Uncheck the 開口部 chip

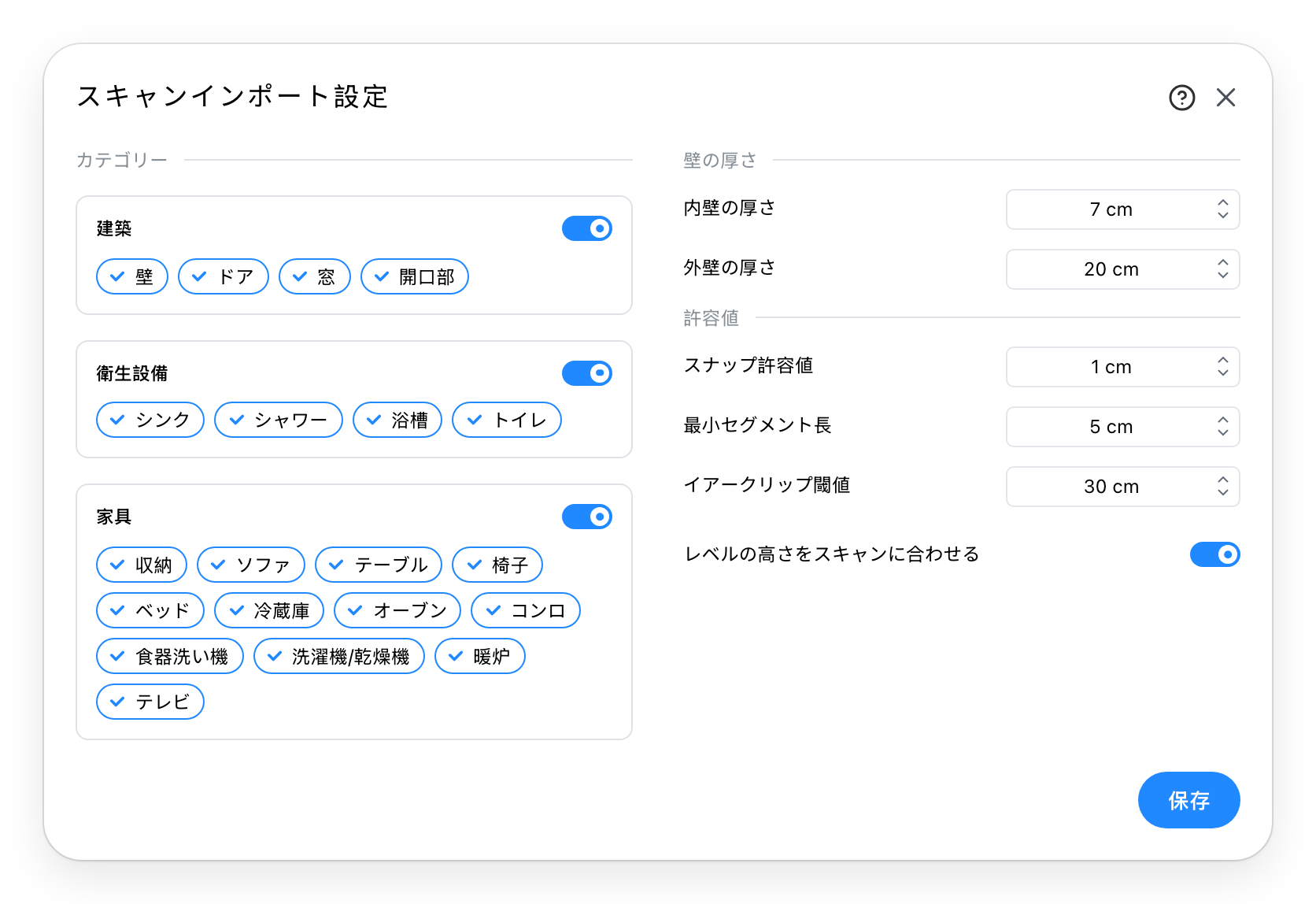point(415,276)
